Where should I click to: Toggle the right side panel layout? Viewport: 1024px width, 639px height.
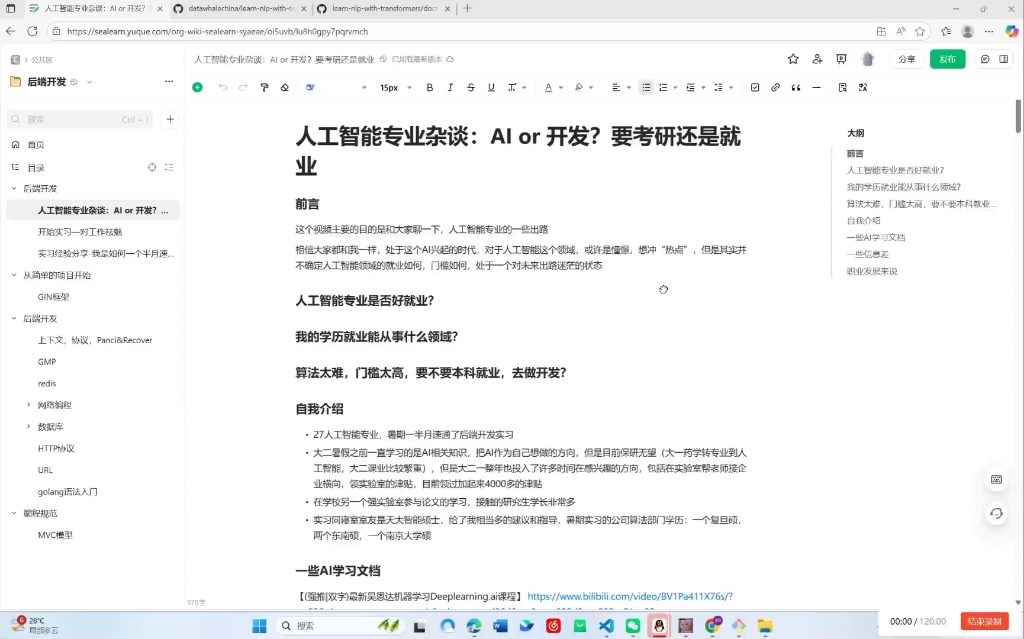pyautogui.click(x=1004, y=59)
